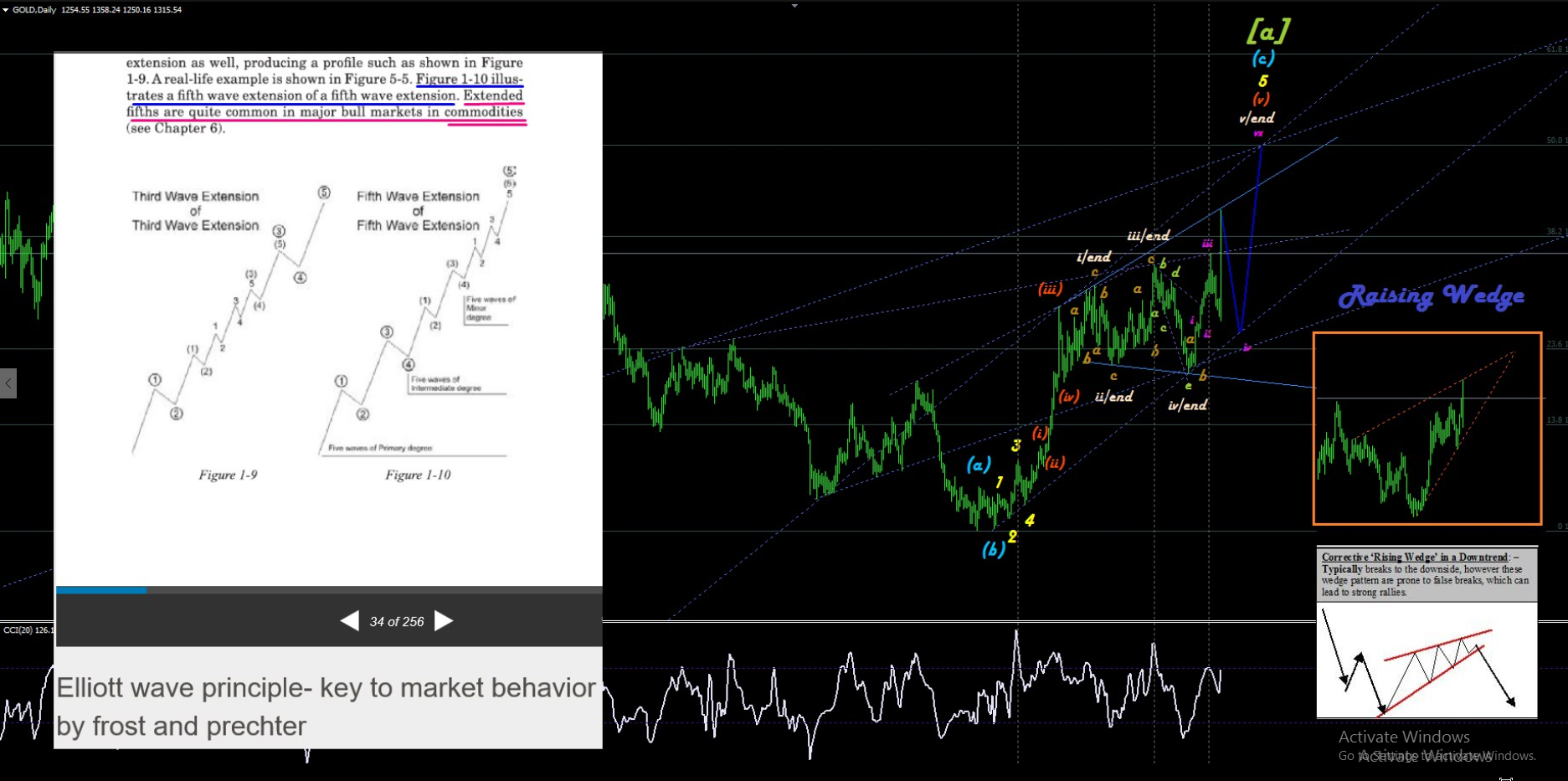The width and height of the screenshot is (1568, 781).
Task: Click the yellow wave 3 label on gold chart
Action: pyautogui.click(x=1015, y=446)
